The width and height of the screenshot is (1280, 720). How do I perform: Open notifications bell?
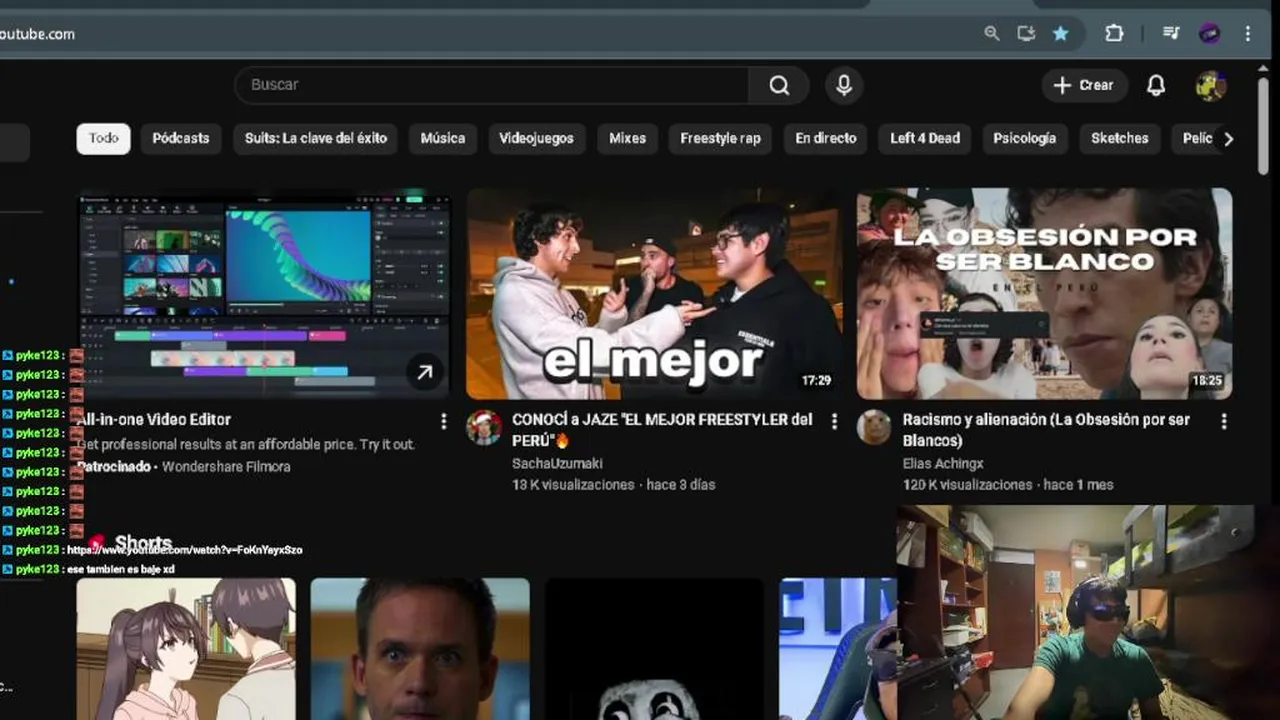click(1156, 85)
